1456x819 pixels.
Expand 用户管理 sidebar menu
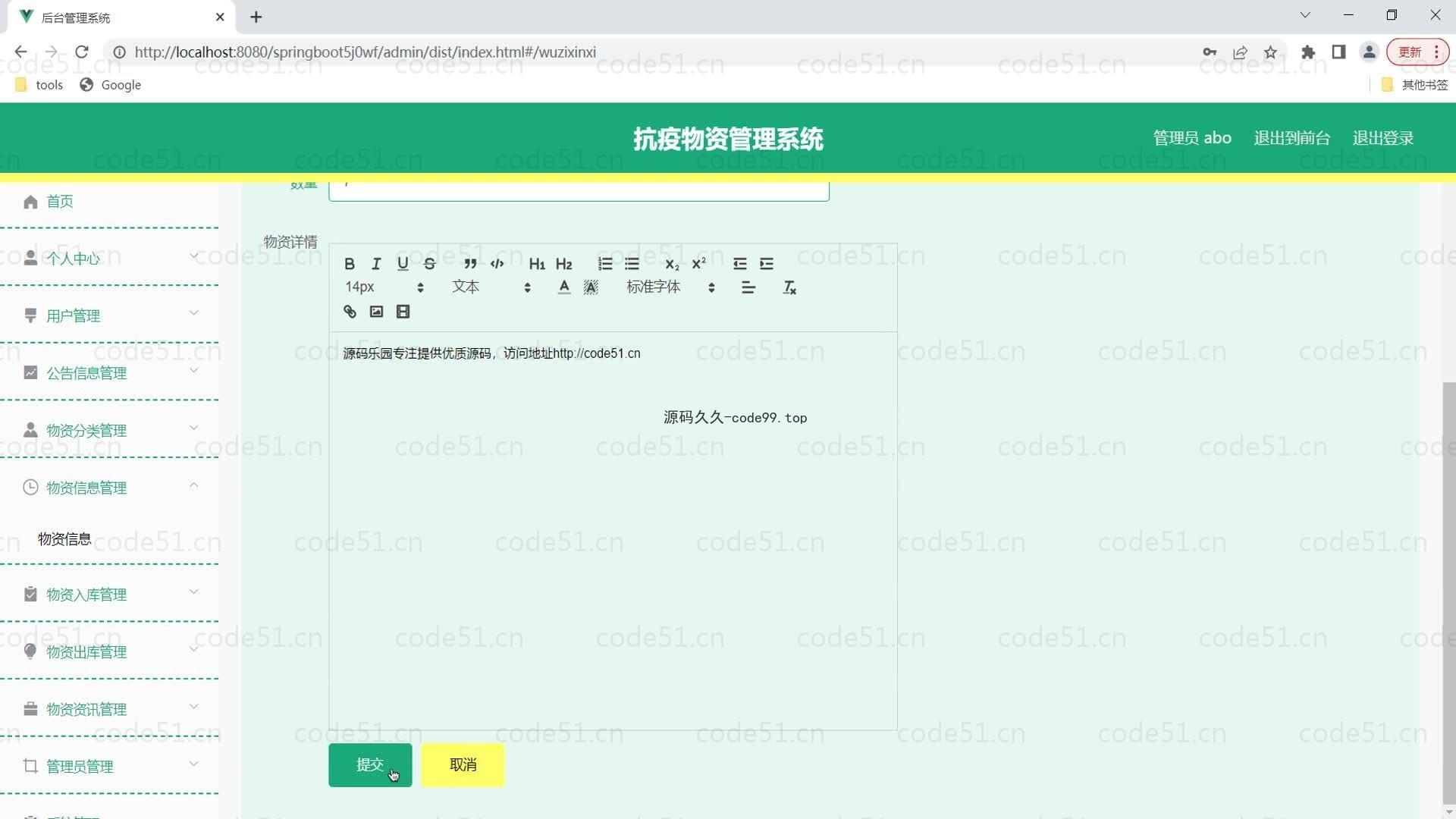pos(110,316)
